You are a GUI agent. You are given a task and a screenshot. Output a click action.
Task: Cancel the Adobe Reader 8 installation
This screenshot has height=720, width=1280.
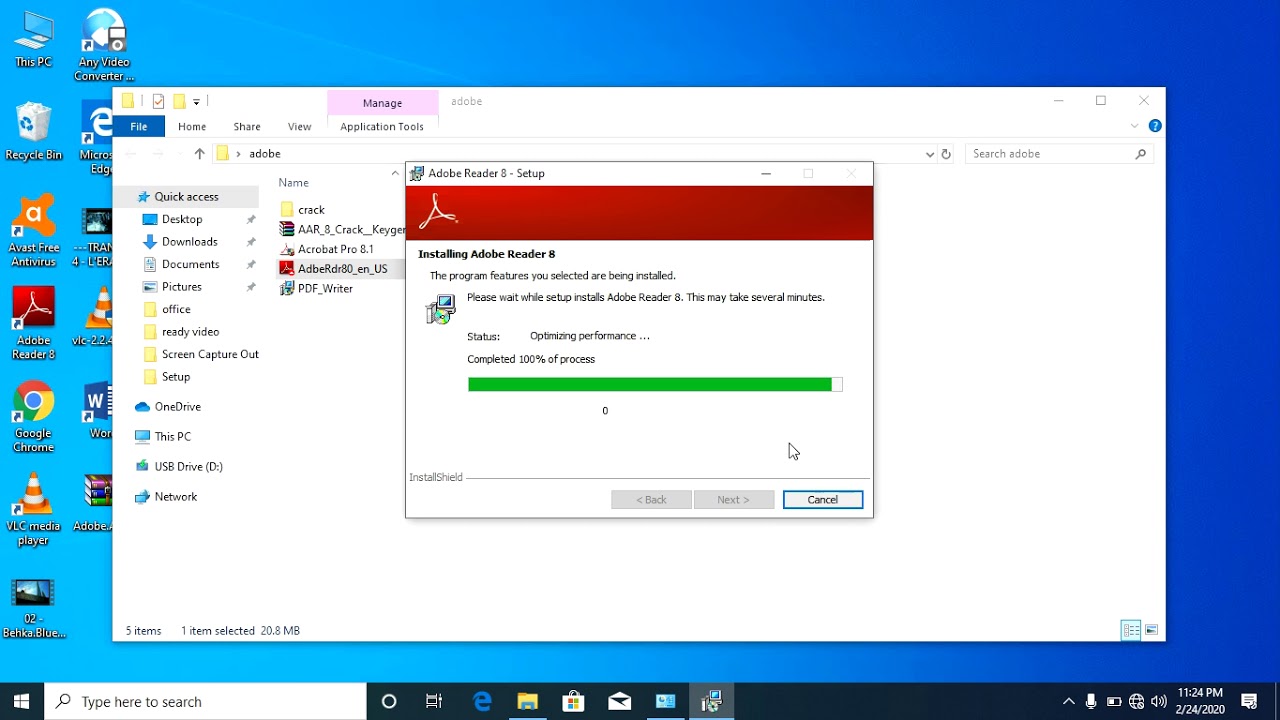coord(823,499)
